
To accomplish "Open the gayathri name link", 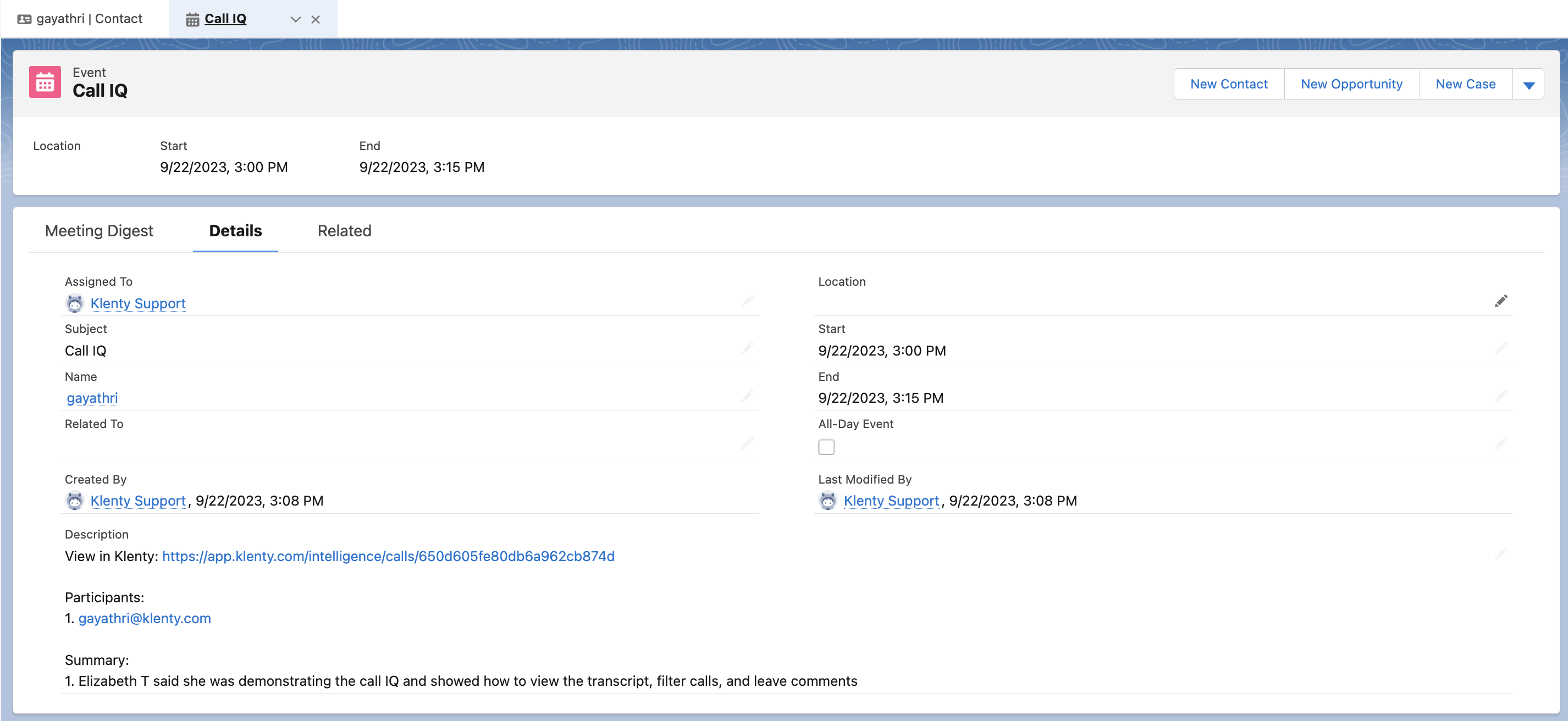I will click(92, 398).
